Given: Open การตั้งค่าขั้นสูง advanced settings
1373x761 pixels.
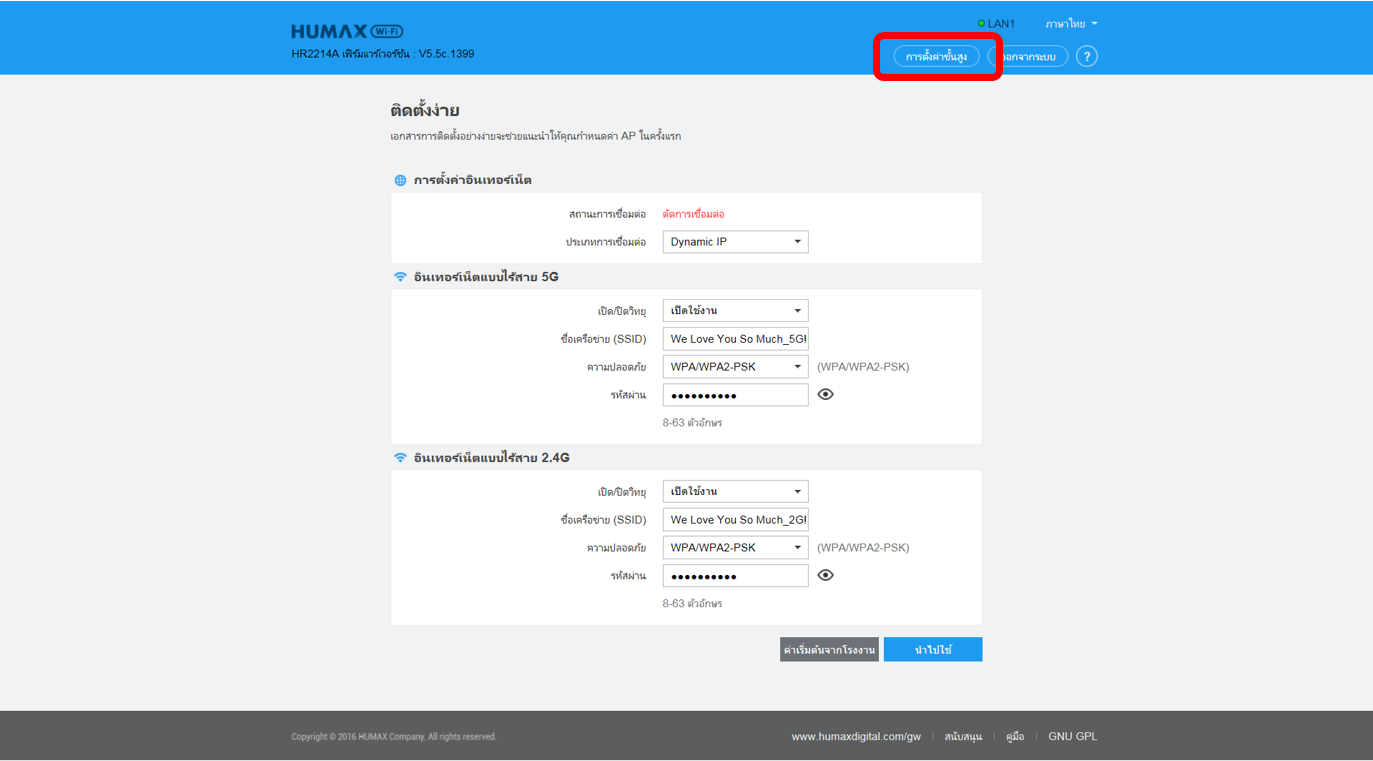Looking at the screenshot, I should click(x=936, y=57).
